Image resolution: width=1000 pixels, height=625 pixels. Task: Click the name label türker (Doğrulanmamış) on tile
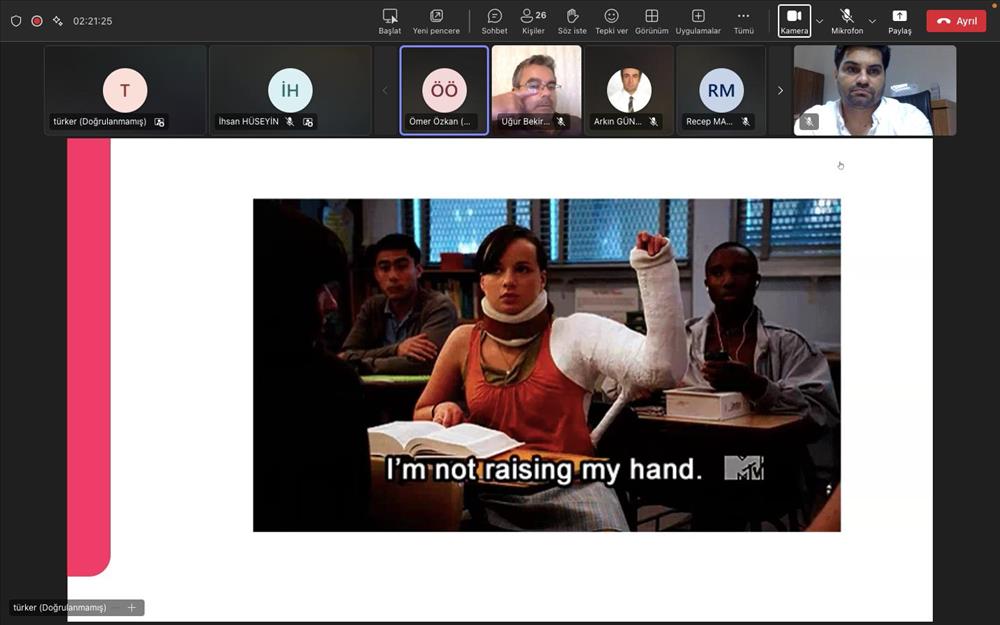point(99,121)
